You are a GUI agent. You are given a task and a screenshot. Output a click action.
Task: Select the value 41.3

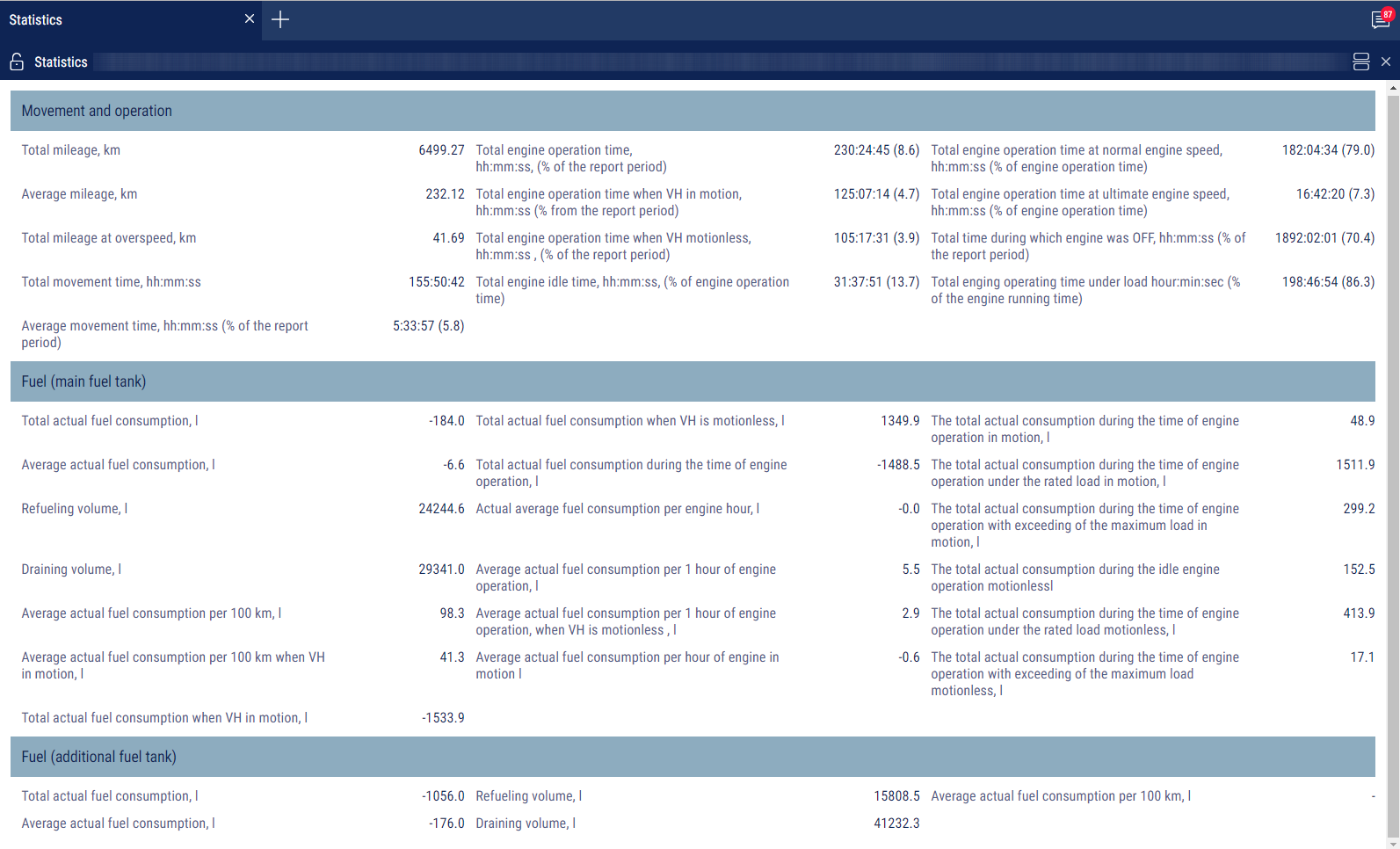coord(452,657)
